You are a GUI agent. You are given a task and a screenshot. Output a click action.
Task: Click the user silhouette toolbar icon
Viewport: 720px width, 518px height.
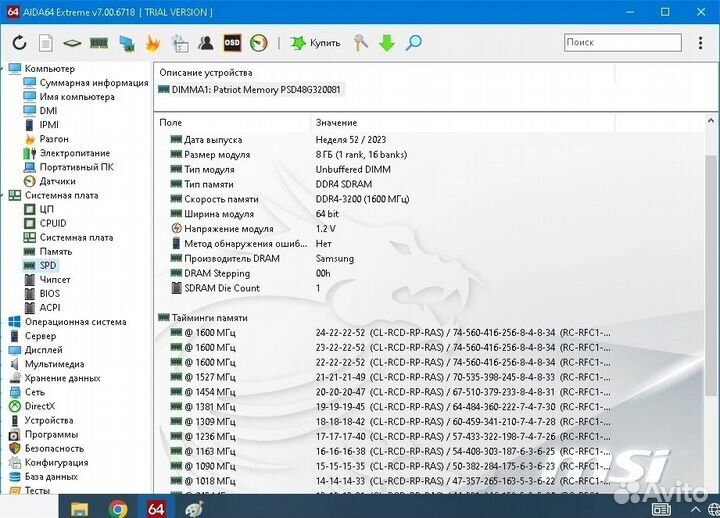(205, 43)
